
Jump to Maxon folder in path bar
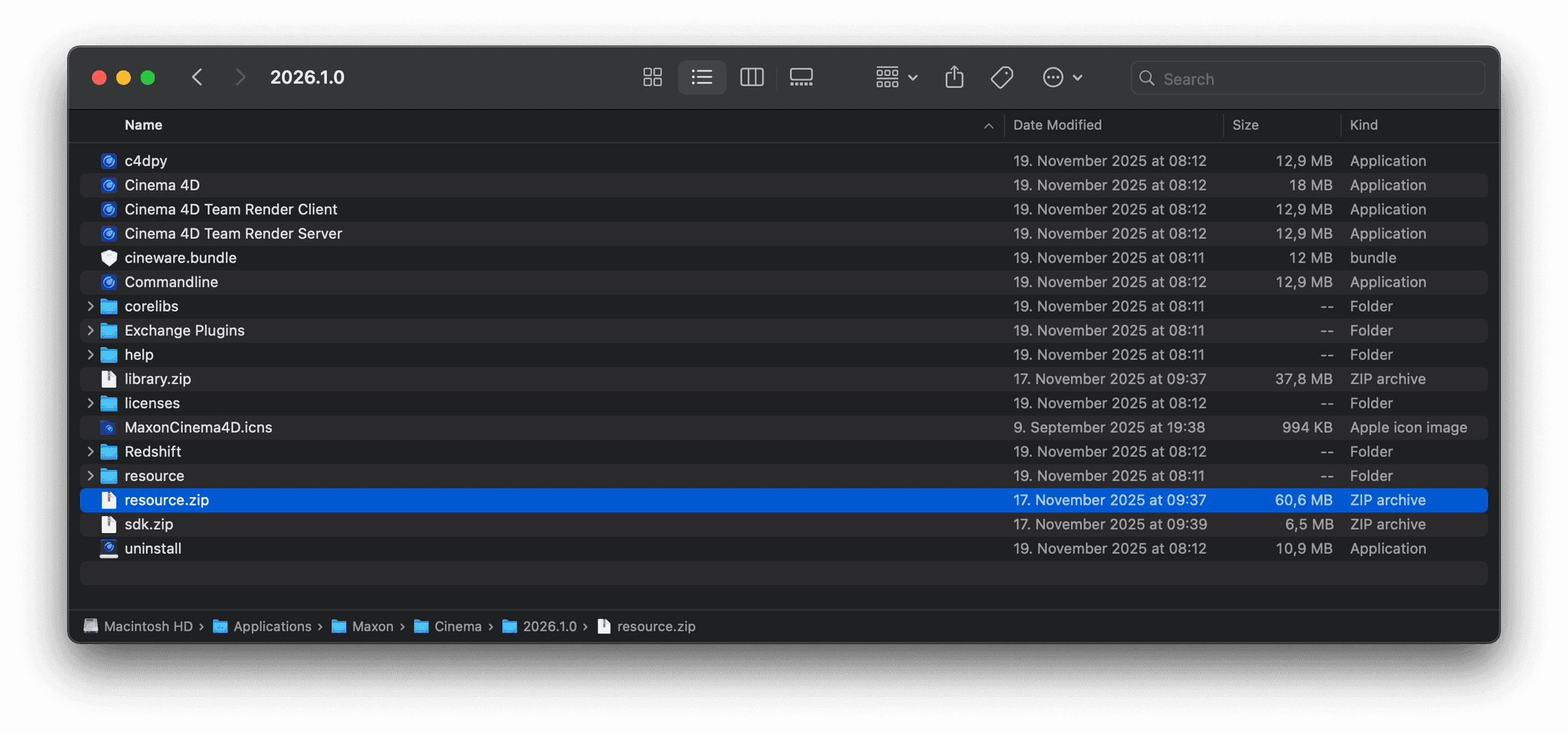[x=372, y=627]
